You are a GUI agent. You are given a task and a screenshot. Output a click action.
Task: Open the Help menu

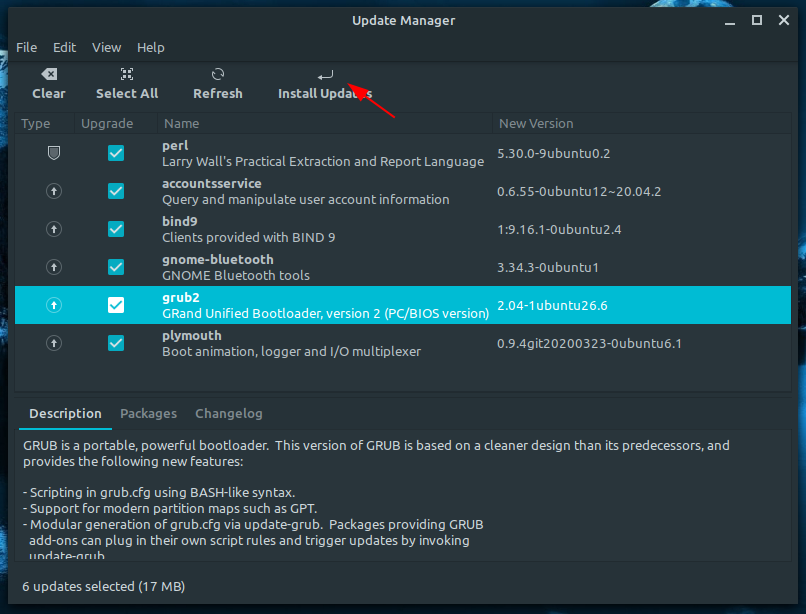coord(151,48)
